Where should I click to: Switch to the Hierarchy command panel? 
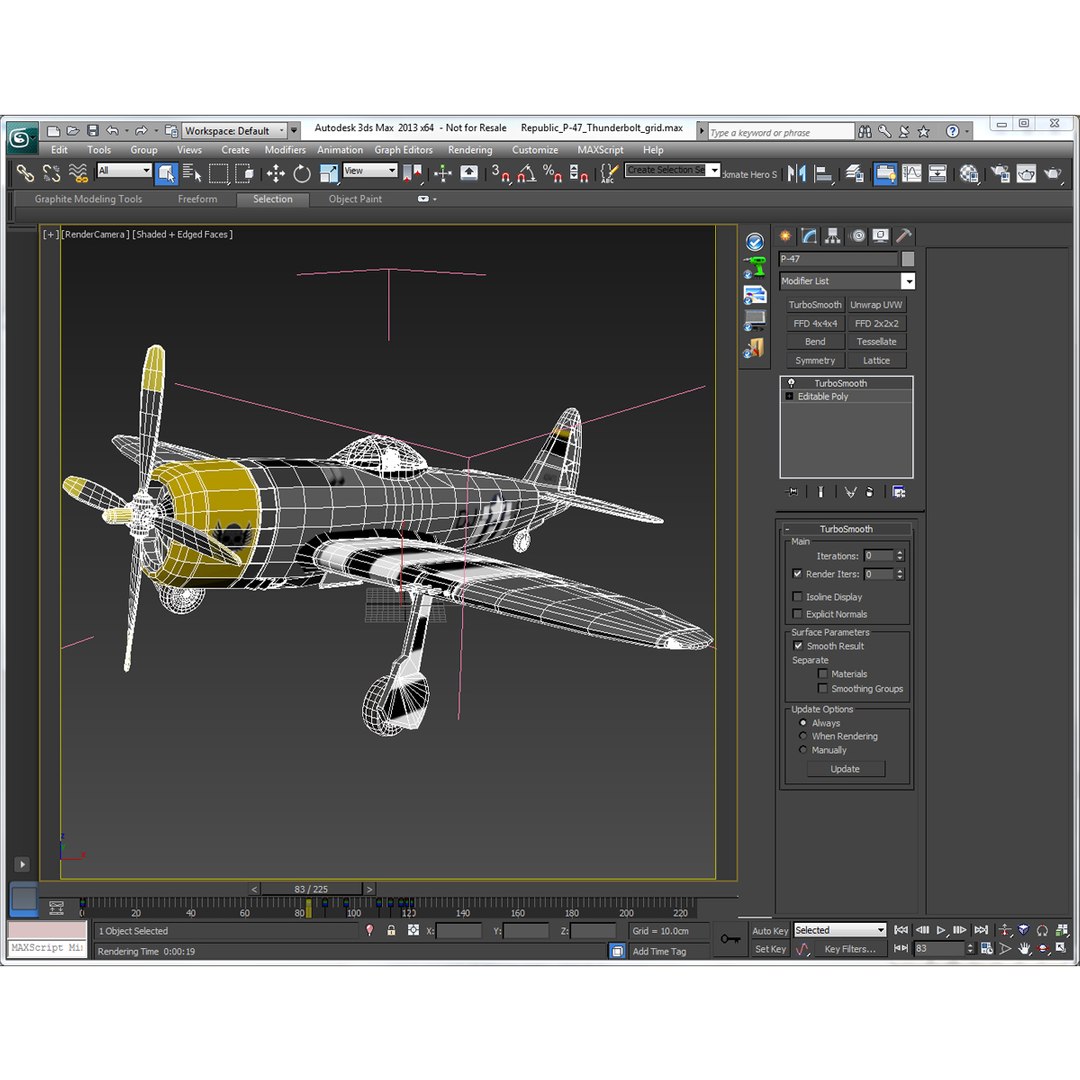tap(833, 236)
